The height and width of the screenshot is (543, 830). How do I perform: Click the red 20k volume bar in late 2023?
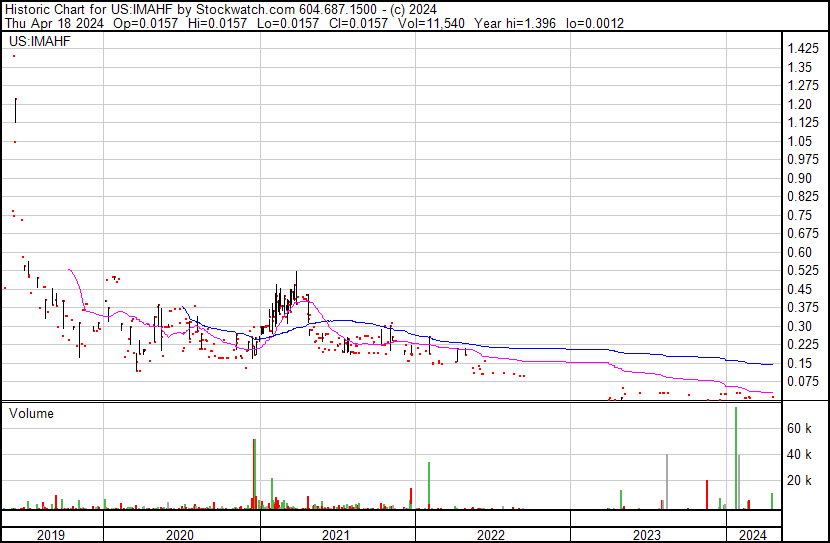[707, 495]
